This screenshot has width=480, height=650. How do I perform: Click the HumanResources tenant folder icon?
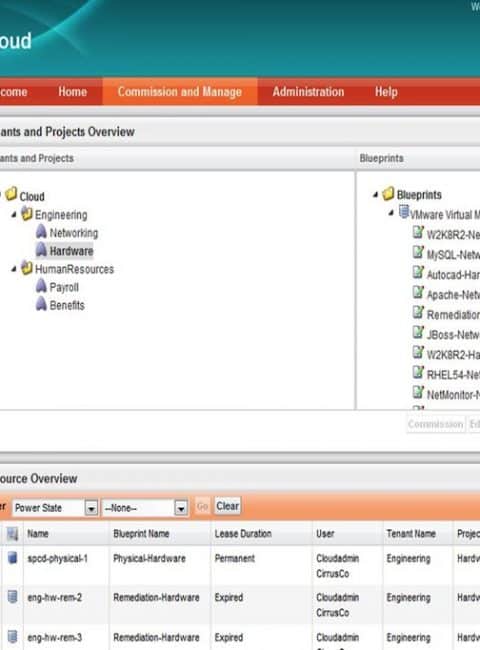[x=27, y=268]
